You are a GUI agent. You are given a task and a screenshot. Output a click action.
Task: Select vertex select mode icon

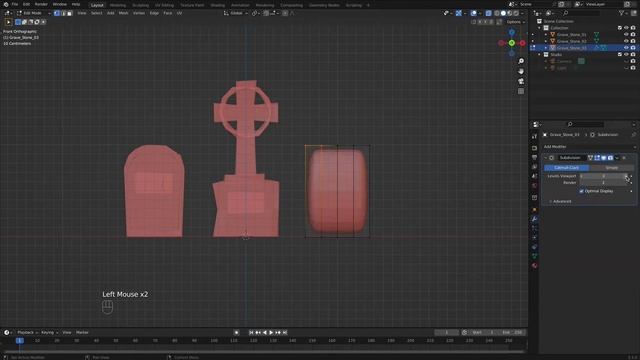(57, 13)
